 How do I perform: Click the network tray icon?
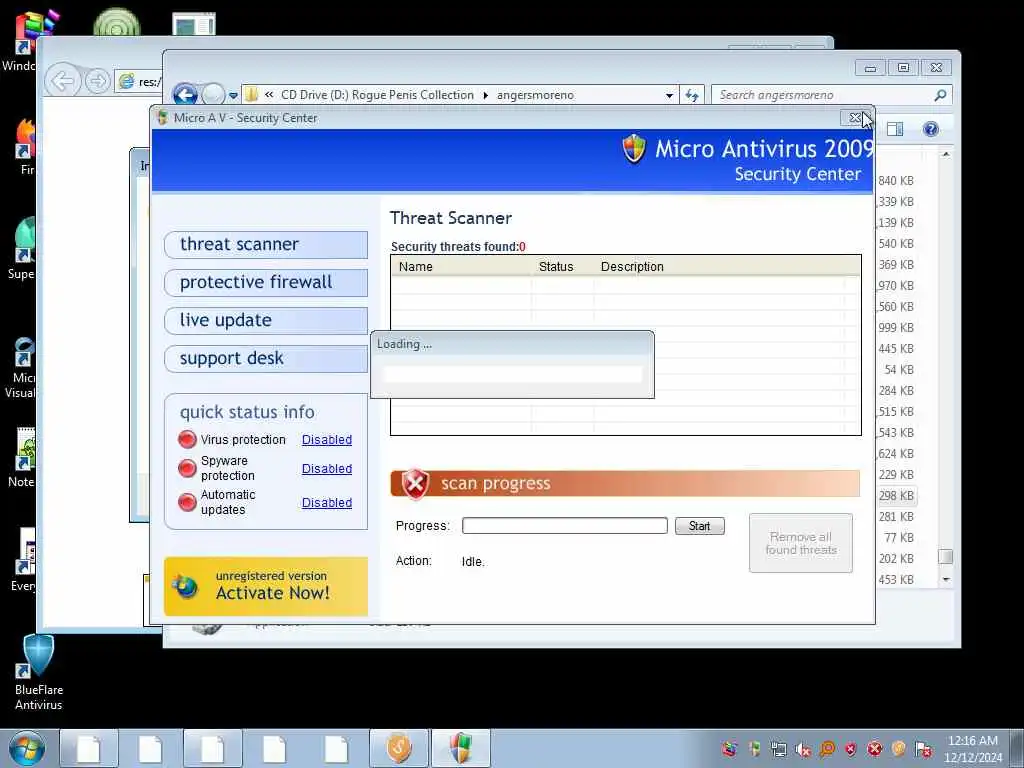[x=778, y=748]
